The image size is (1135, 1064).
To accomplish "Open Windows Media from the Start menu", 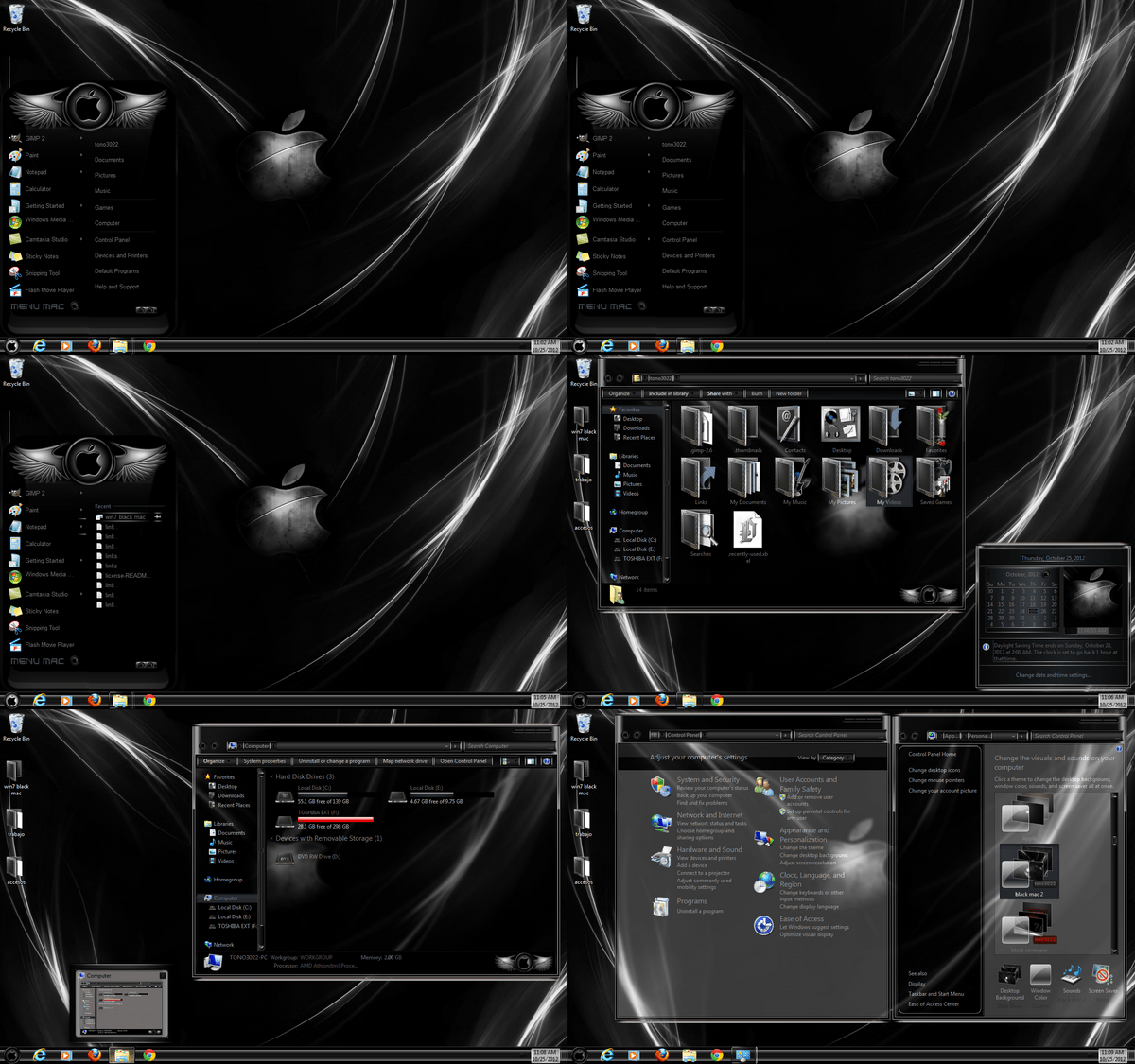I will (x=44, y=219).
